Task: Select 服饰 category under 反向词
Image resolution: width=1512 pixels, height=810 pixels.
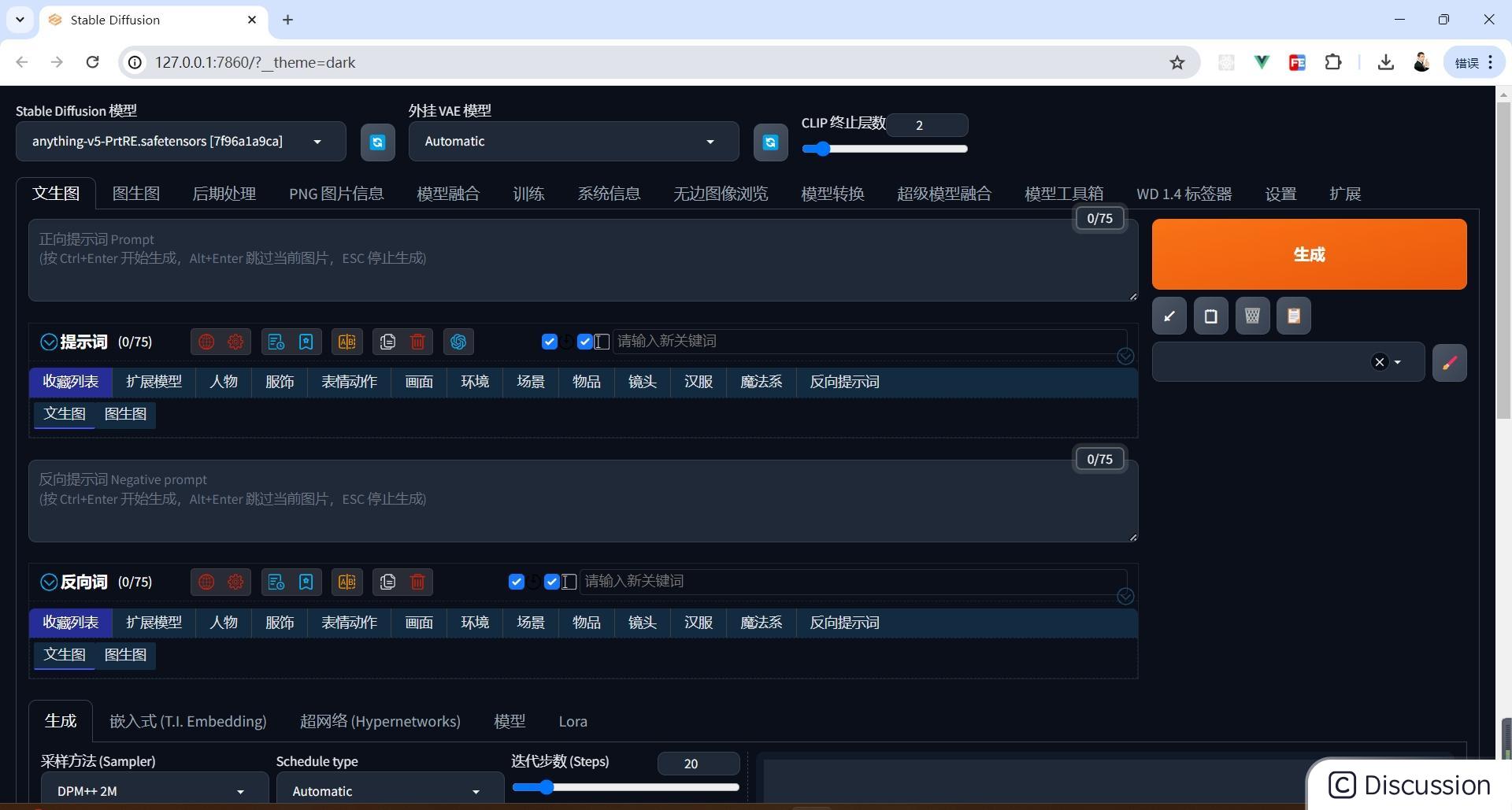Action: coord(280,623)
